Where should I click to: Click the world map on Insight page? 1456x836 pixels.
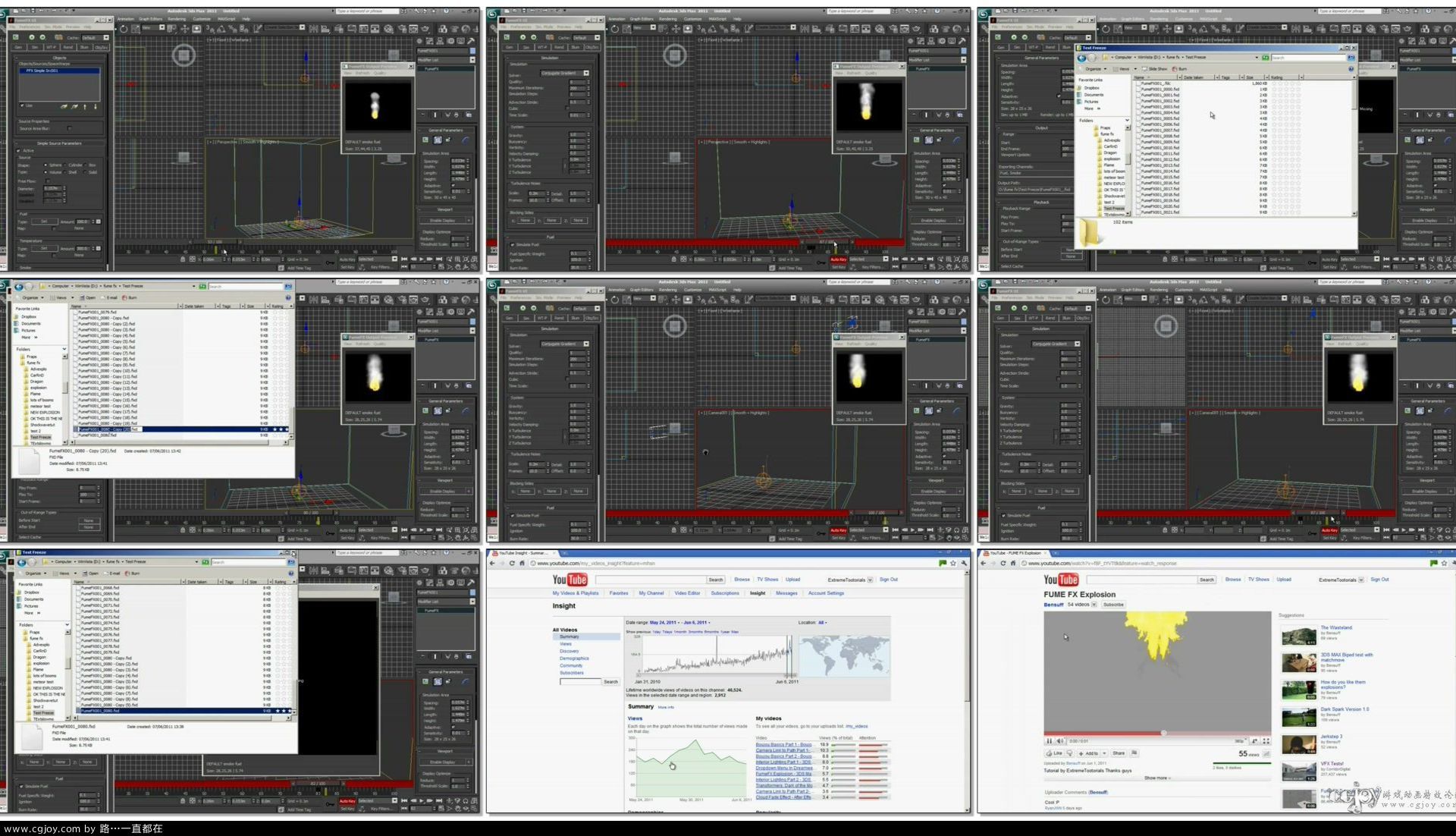844,655
